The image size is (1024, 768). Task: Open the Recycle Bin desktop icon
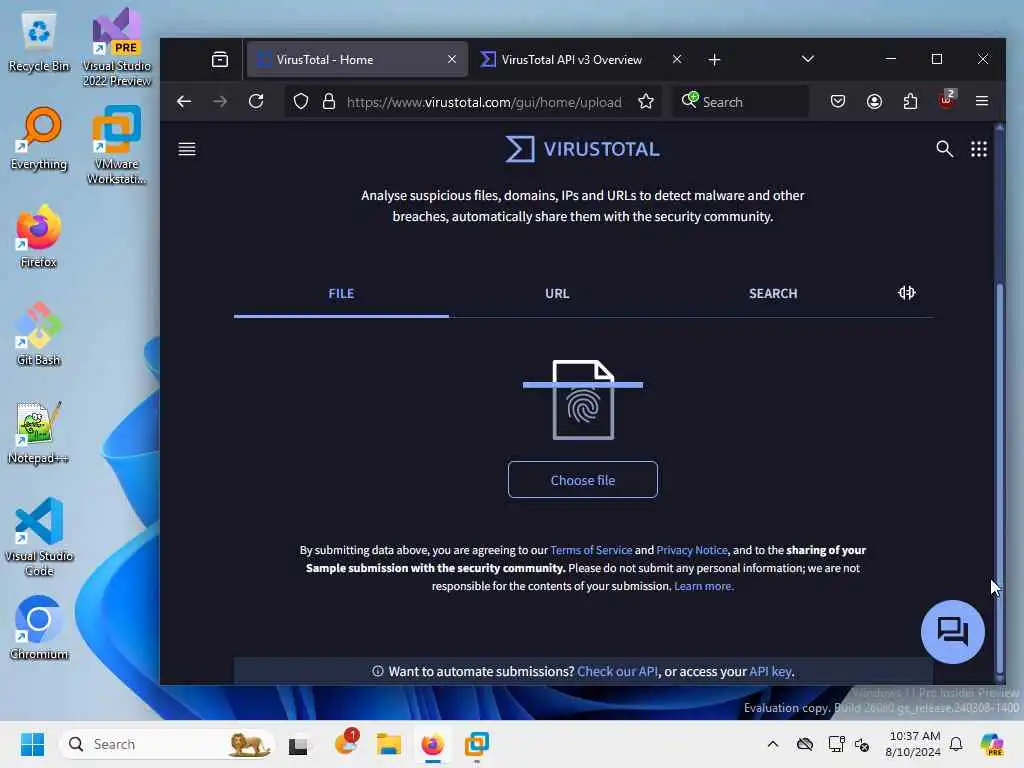pos(39,42)
